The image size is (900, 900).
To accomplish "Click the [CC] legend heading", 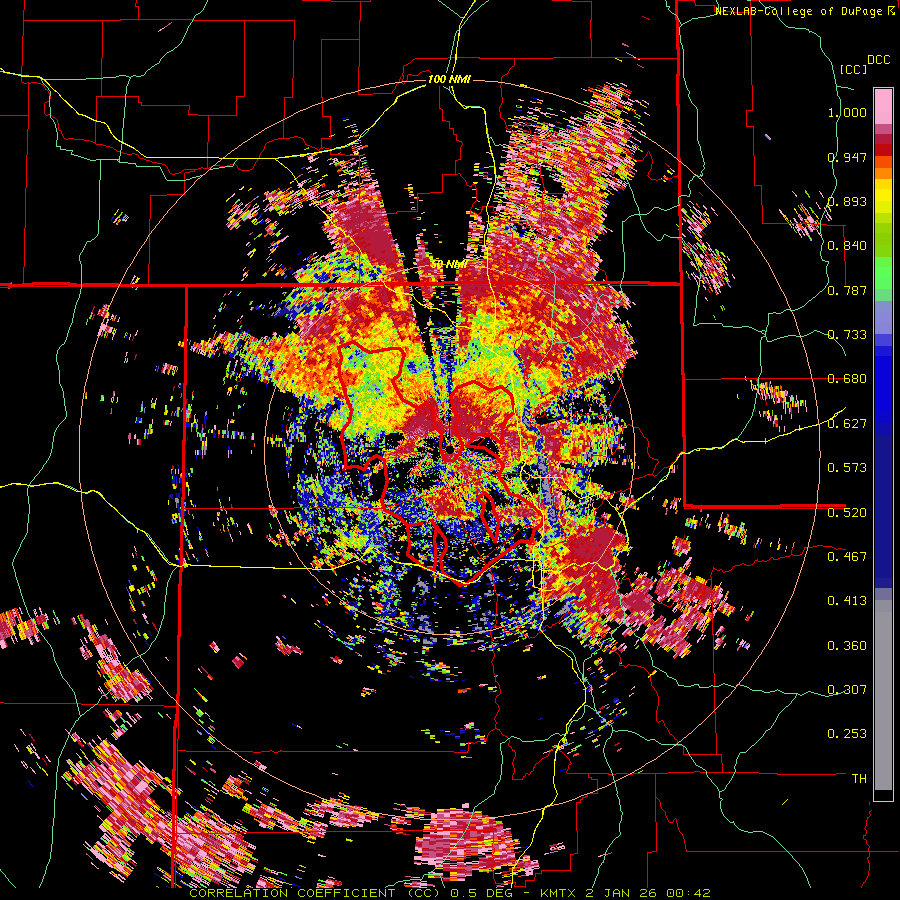I will click(x=853, y=69).
